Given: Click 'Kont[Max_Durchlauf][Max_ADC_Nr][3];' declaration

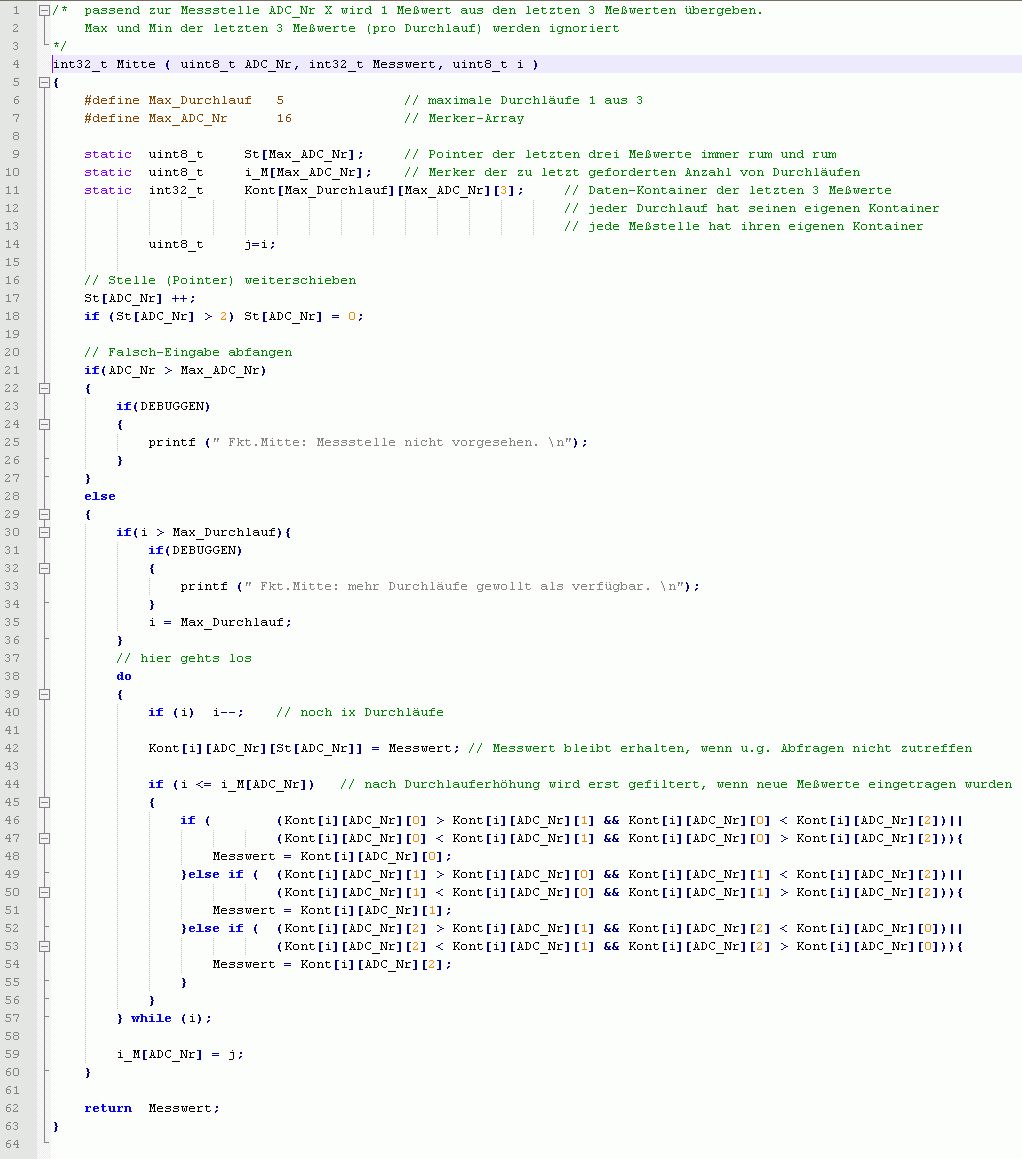Looking at the screenshot, I should click(384, 191).
